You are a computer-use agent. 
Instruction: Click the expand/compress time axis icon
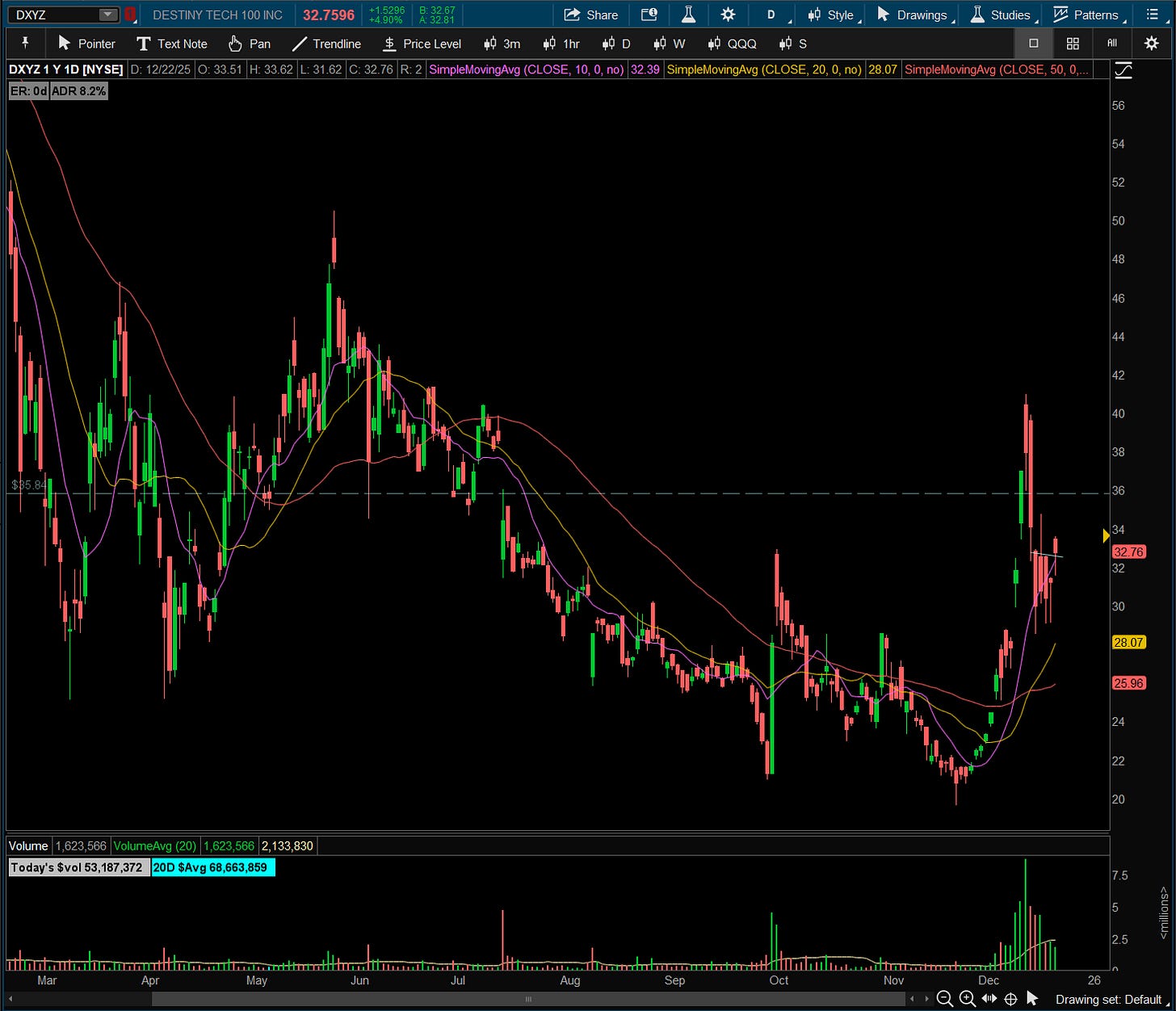click(x=989, y=1000)
